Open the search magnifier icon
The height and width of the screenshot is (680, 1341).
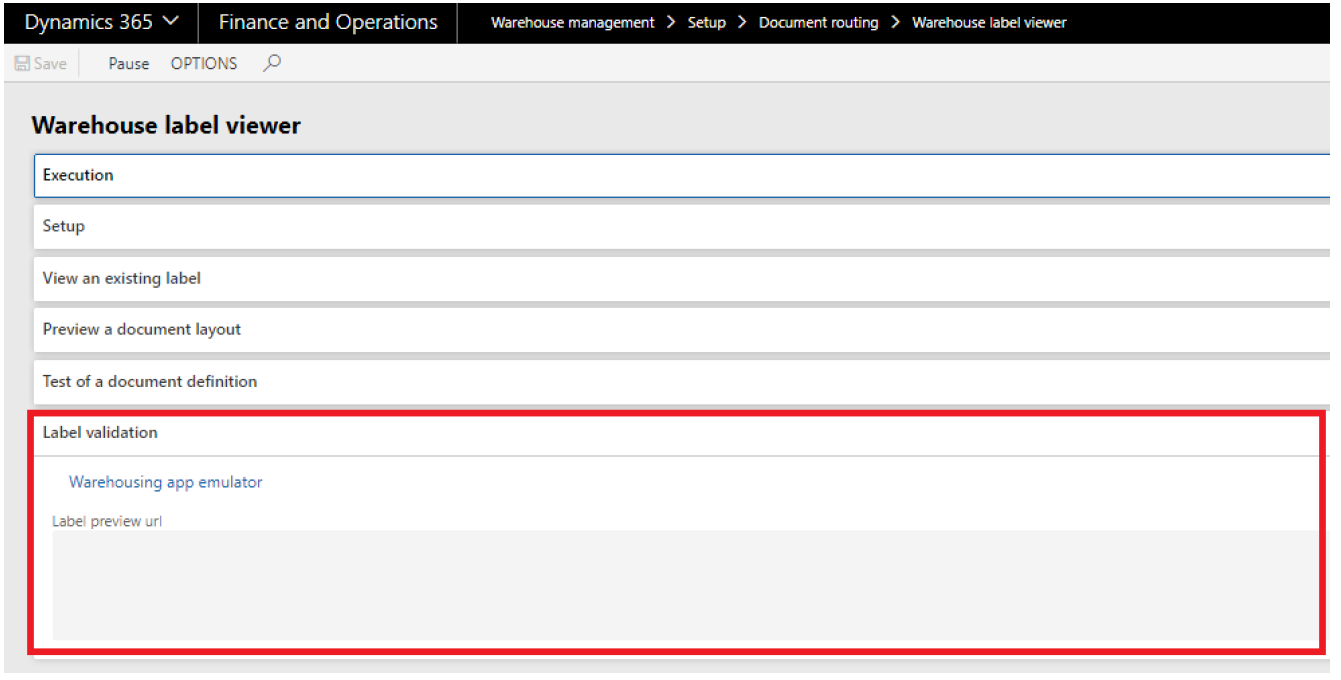(x=272, y=63)
